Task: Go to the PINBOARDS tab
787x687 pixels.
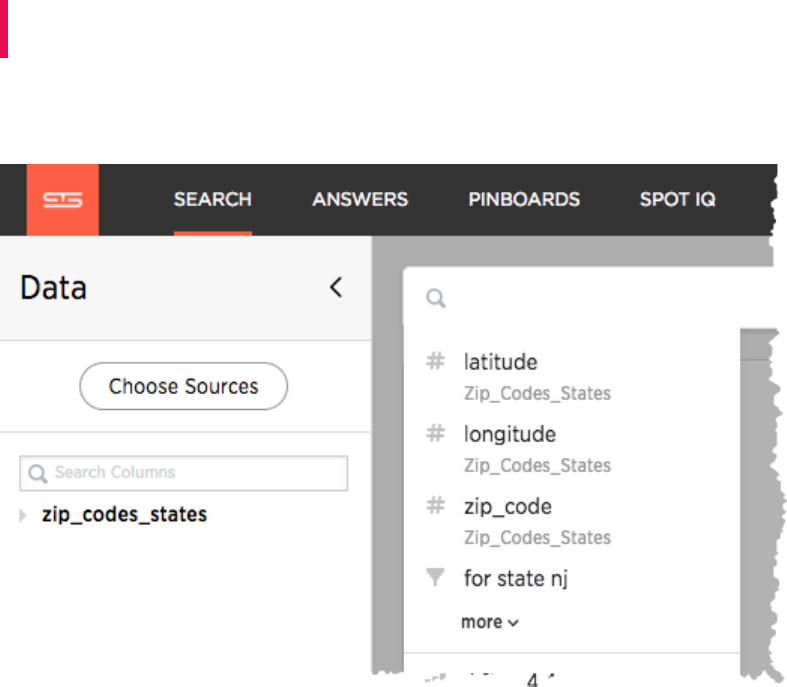Action: [x=524, y=199]
